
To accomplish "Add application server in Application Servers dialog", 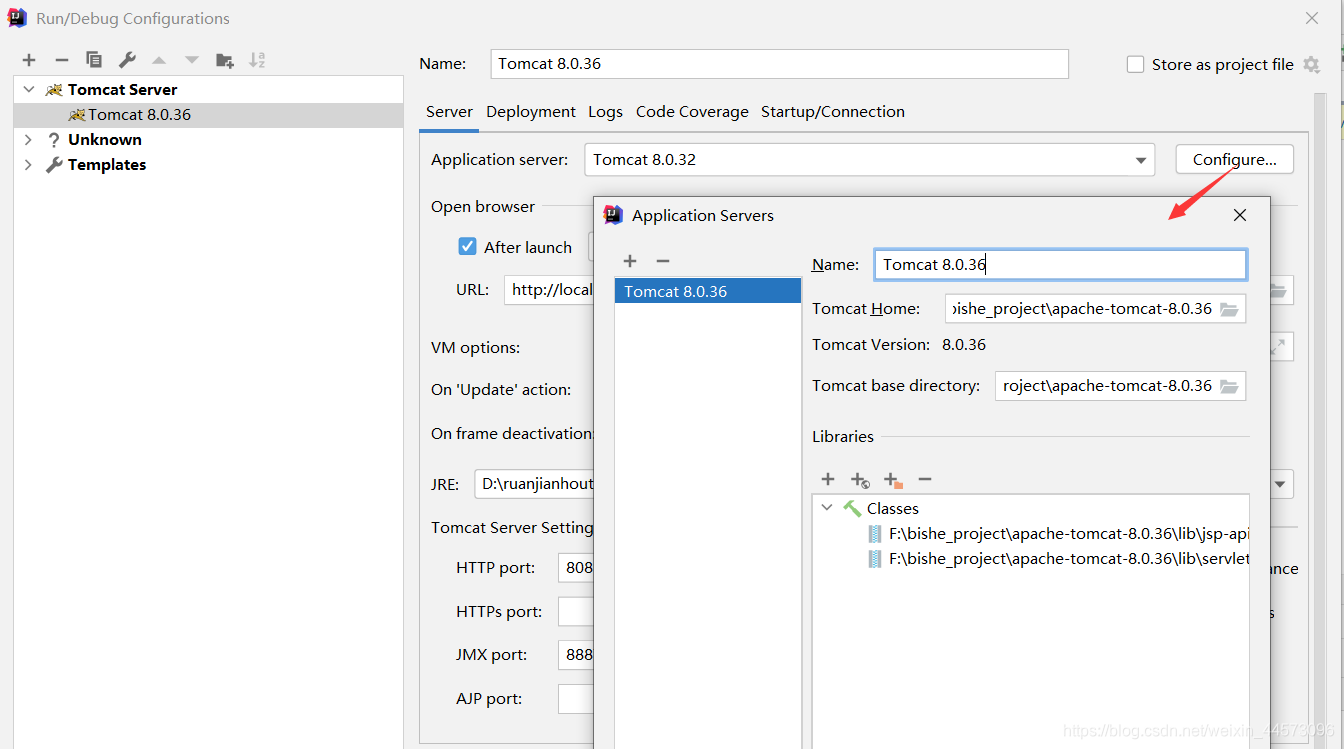I will (630, 261).
